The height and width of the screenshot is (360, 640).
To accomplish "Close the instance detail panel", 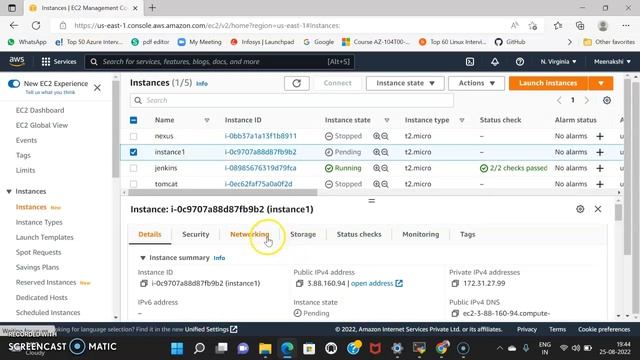I will tap(598, 209).
